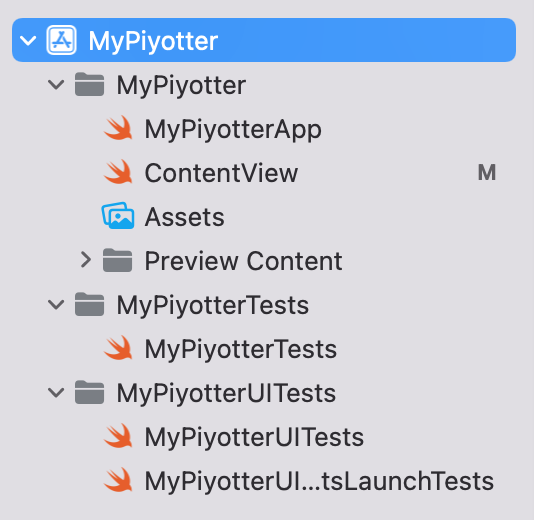534x520 pixels.
Task: Click the Xcode project icon beside MyPiyotter
Action: tap(61, 40)
